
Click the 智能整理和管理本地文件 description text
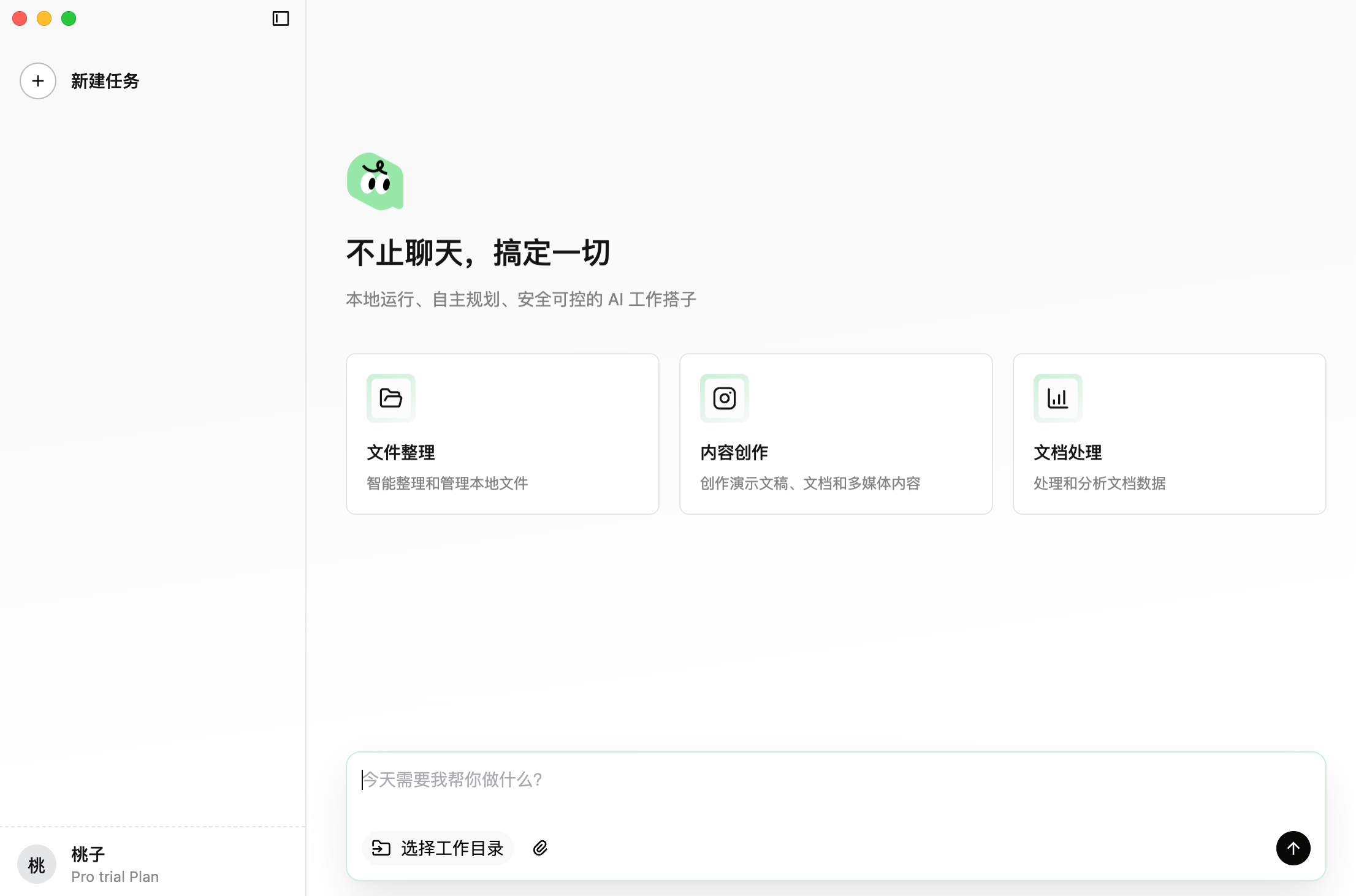(447, 483)
